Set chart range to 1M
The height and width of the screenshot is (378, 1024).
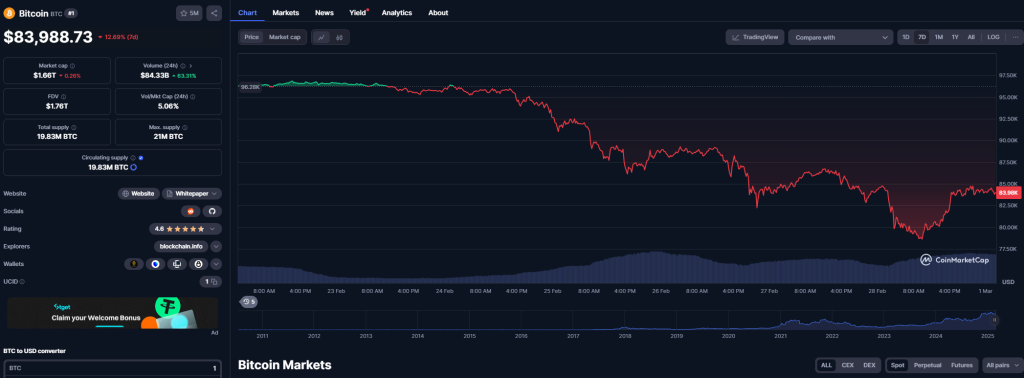point(938,37)
